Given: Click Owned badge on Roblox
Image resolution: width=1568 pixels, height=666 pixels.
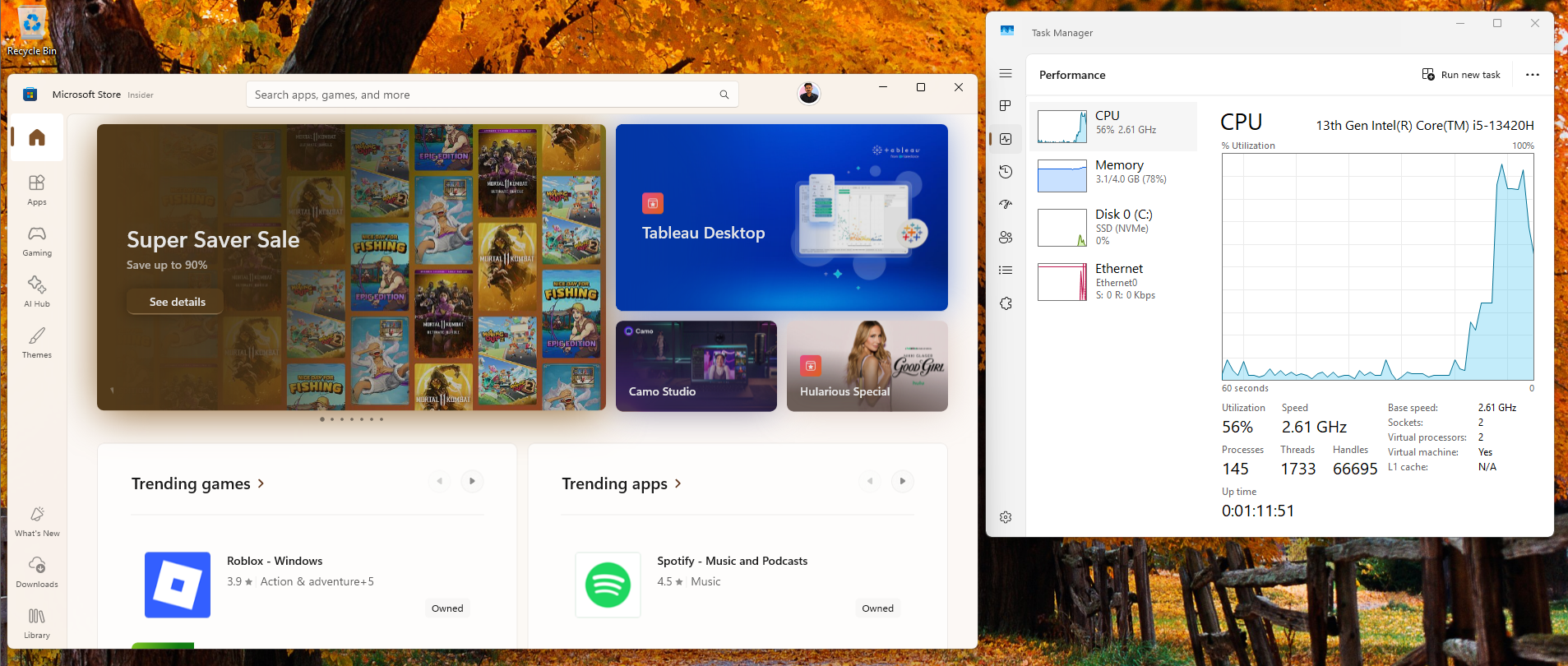Looking at the screenshot, I should [447, 608].
